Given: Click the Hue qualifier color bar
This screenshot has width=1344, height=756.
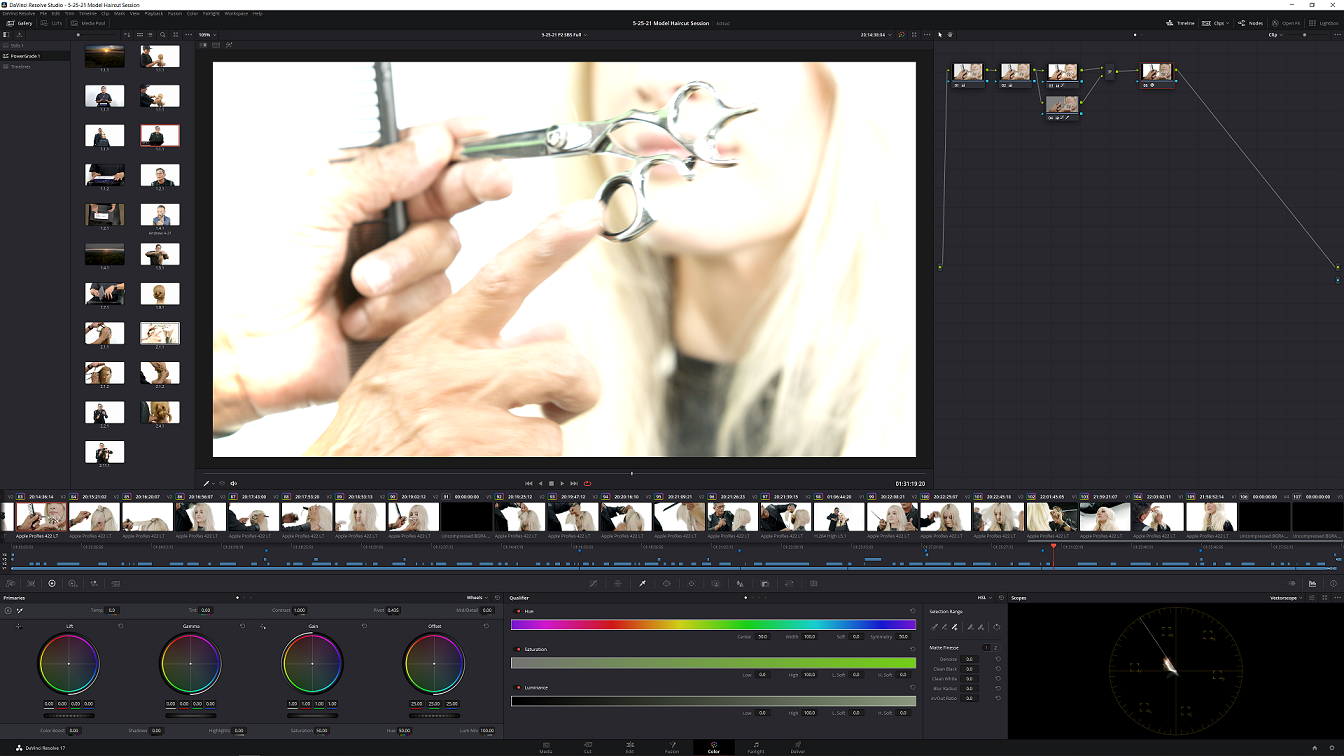Looking at the screenshot, I should 713,624.
